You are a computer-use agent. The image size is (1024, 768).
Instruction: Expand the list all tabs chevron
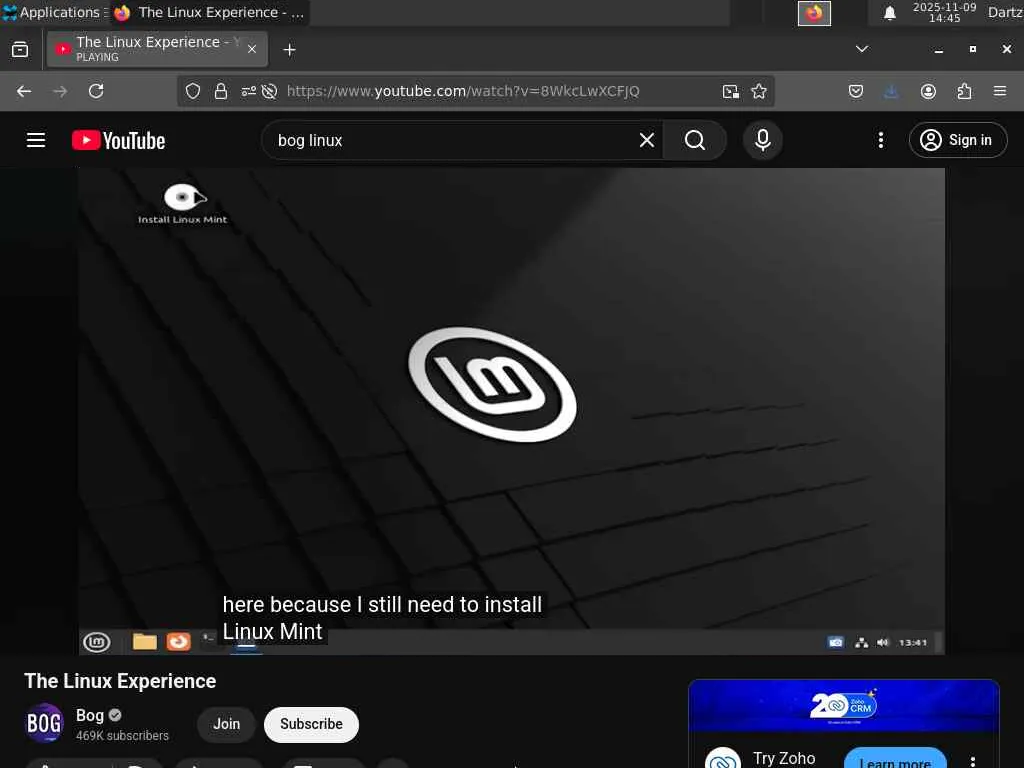862,49
